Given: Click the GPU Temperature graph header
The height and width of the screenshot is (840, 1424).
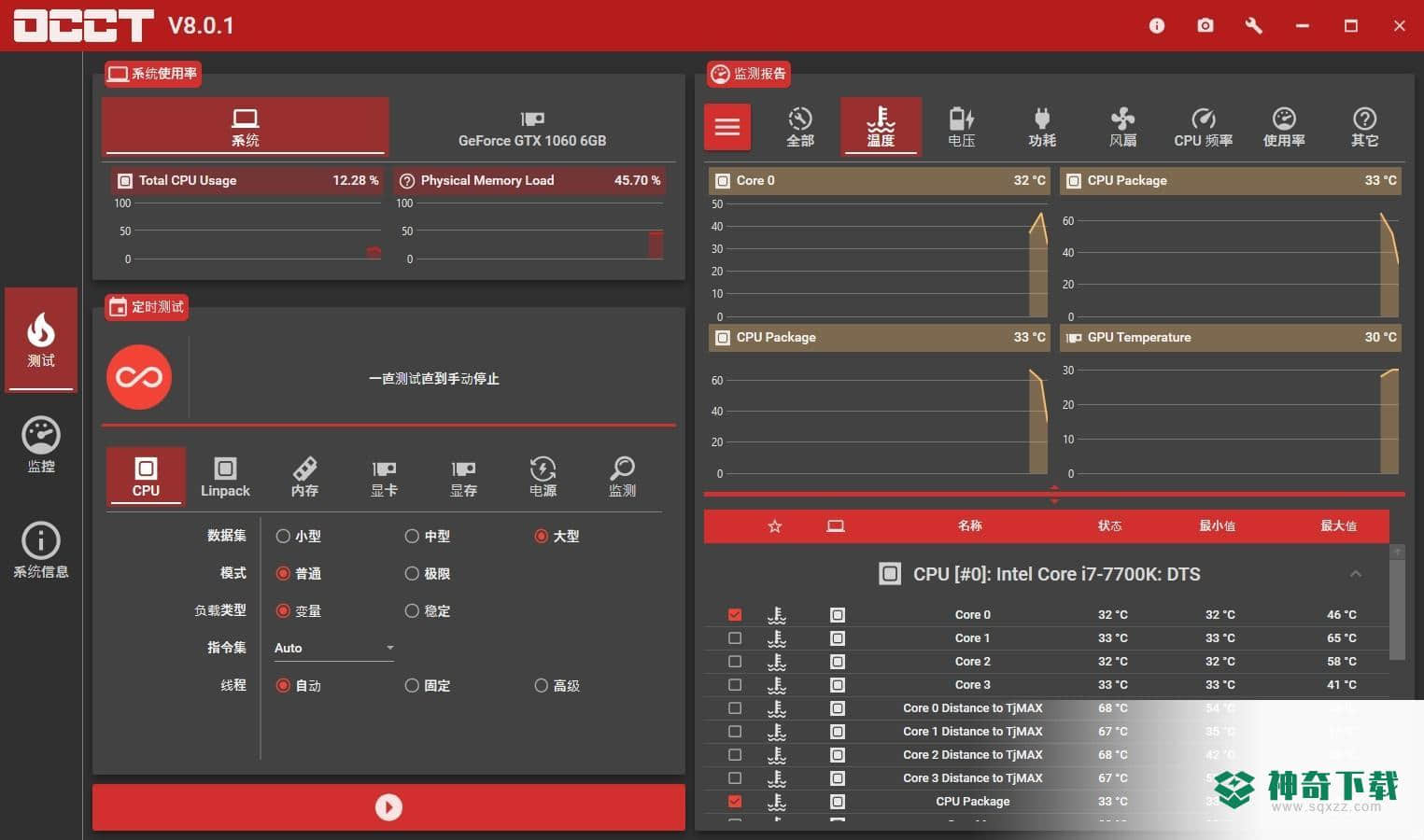Looking at the screenshot, I should (x=1231, y=337).
